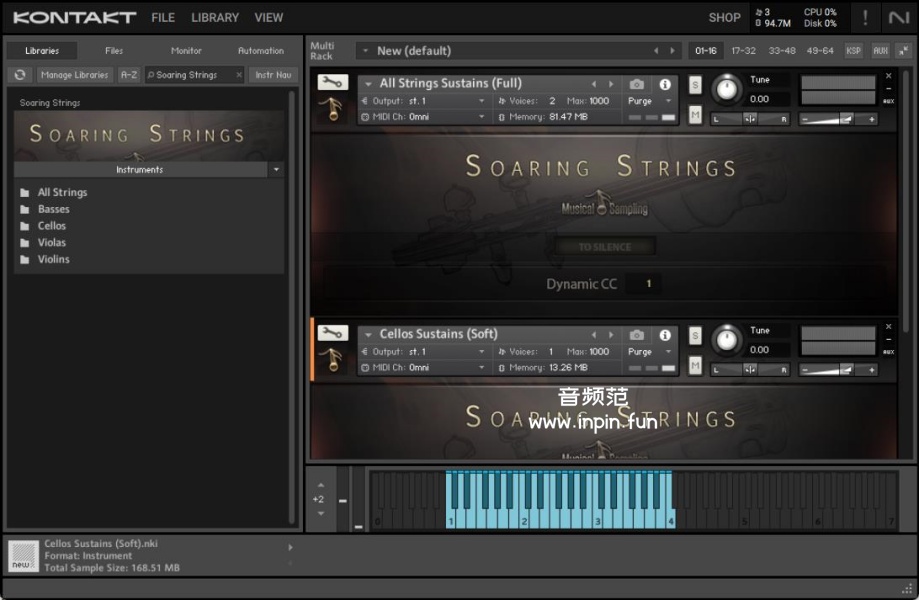Click the KSP script editor icon
Screen dimensions: 919x600
click(x=853, y=51)
